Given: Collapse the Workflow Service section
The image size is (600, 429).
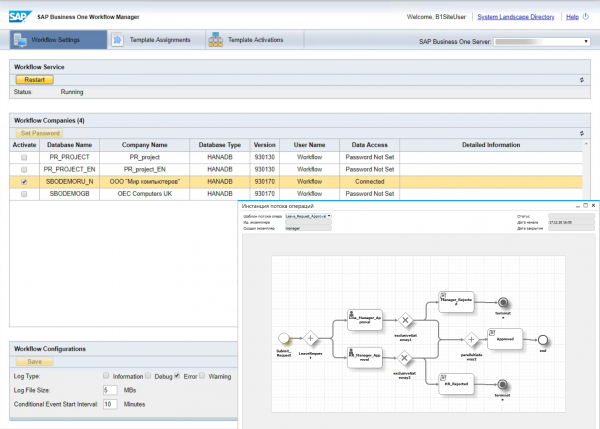Looking at the screenshot, I should pos(582,79).
